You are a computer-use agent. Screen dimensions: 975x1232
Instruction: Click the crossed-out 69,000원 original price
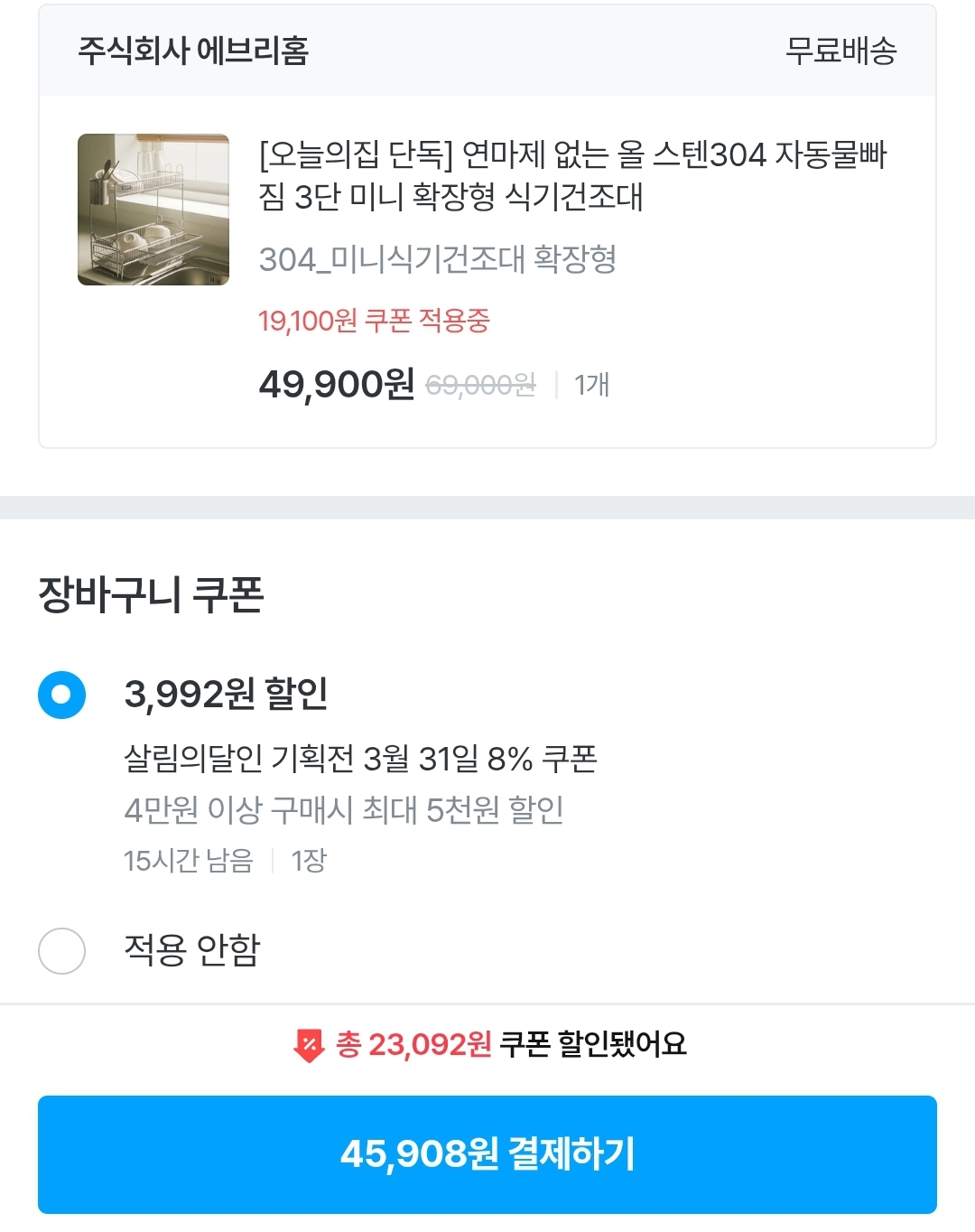coord(480,386)
